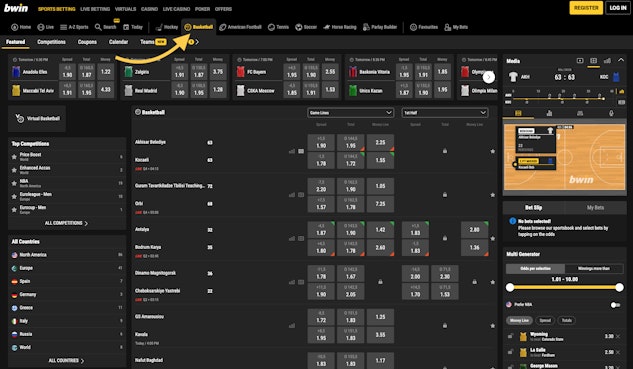Select microphone commentary tab in Media panel
This screenshot has width=633, height=369.
(x=611, y=113)
